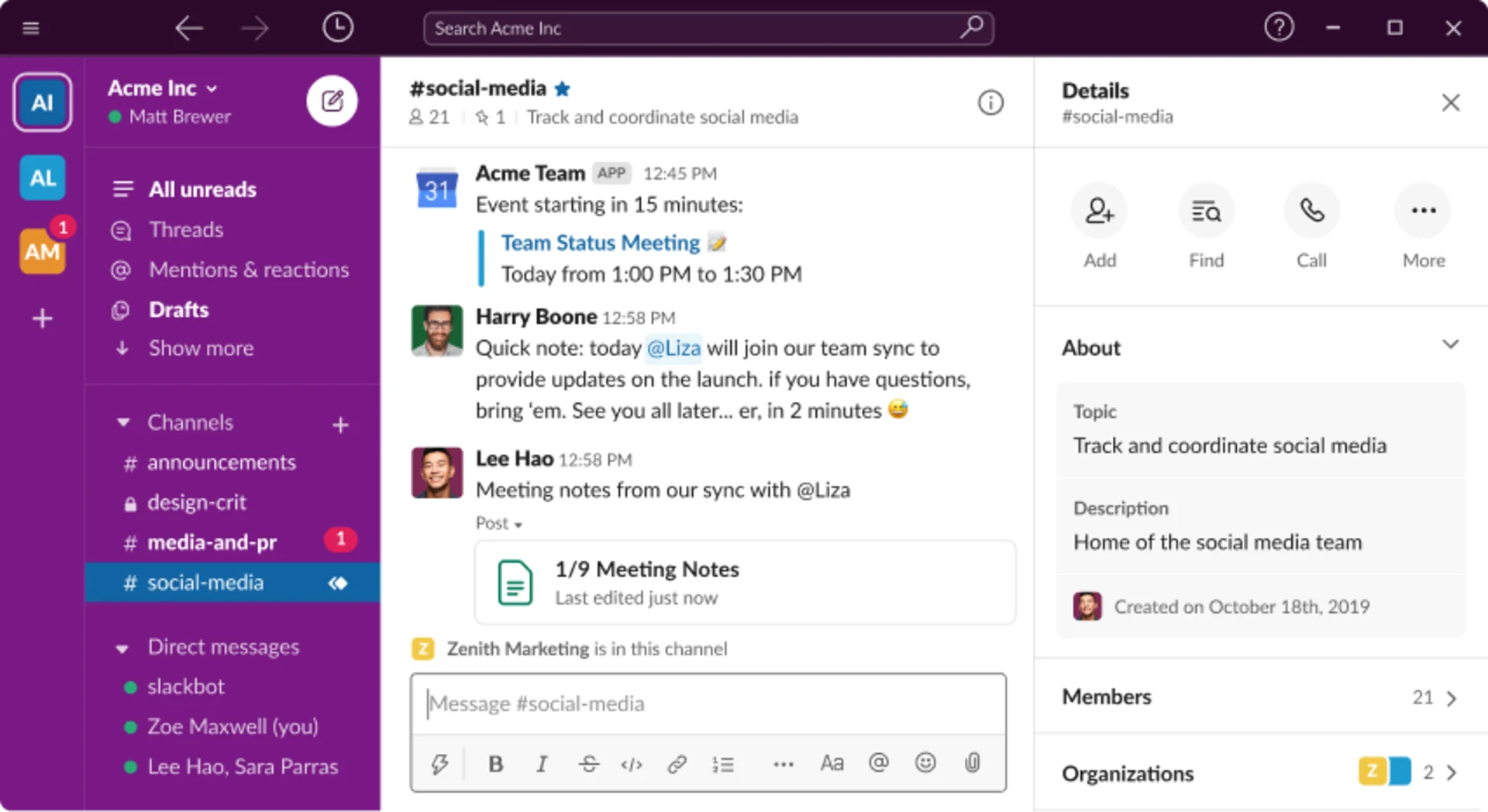Open Mentions & reactions view
This screenshot has width=1488, height=812.
click(248, 270)
